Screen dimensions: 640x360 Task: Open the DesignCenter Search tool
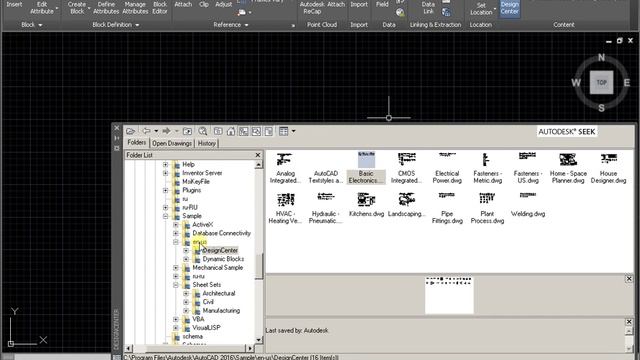(x=202, y=131)
